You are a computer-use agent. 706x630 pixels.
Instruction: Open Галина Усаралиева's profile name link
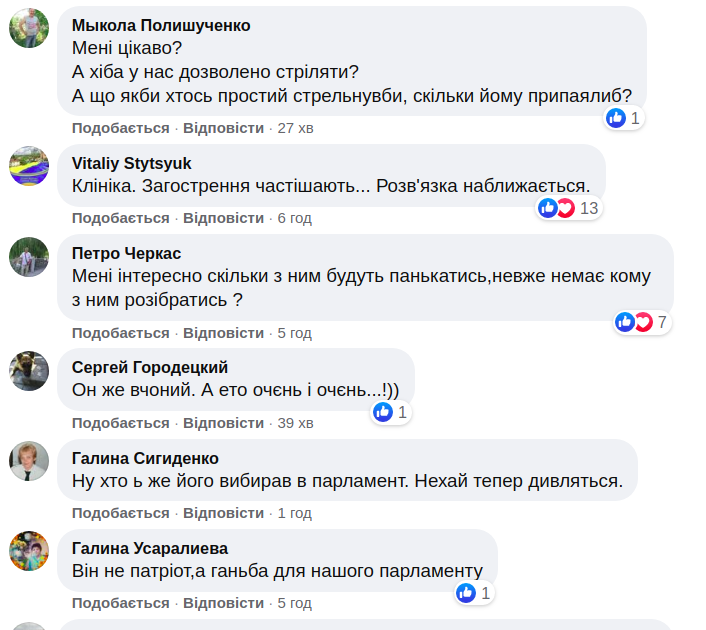pyautogui.click(x=150, y=548)
